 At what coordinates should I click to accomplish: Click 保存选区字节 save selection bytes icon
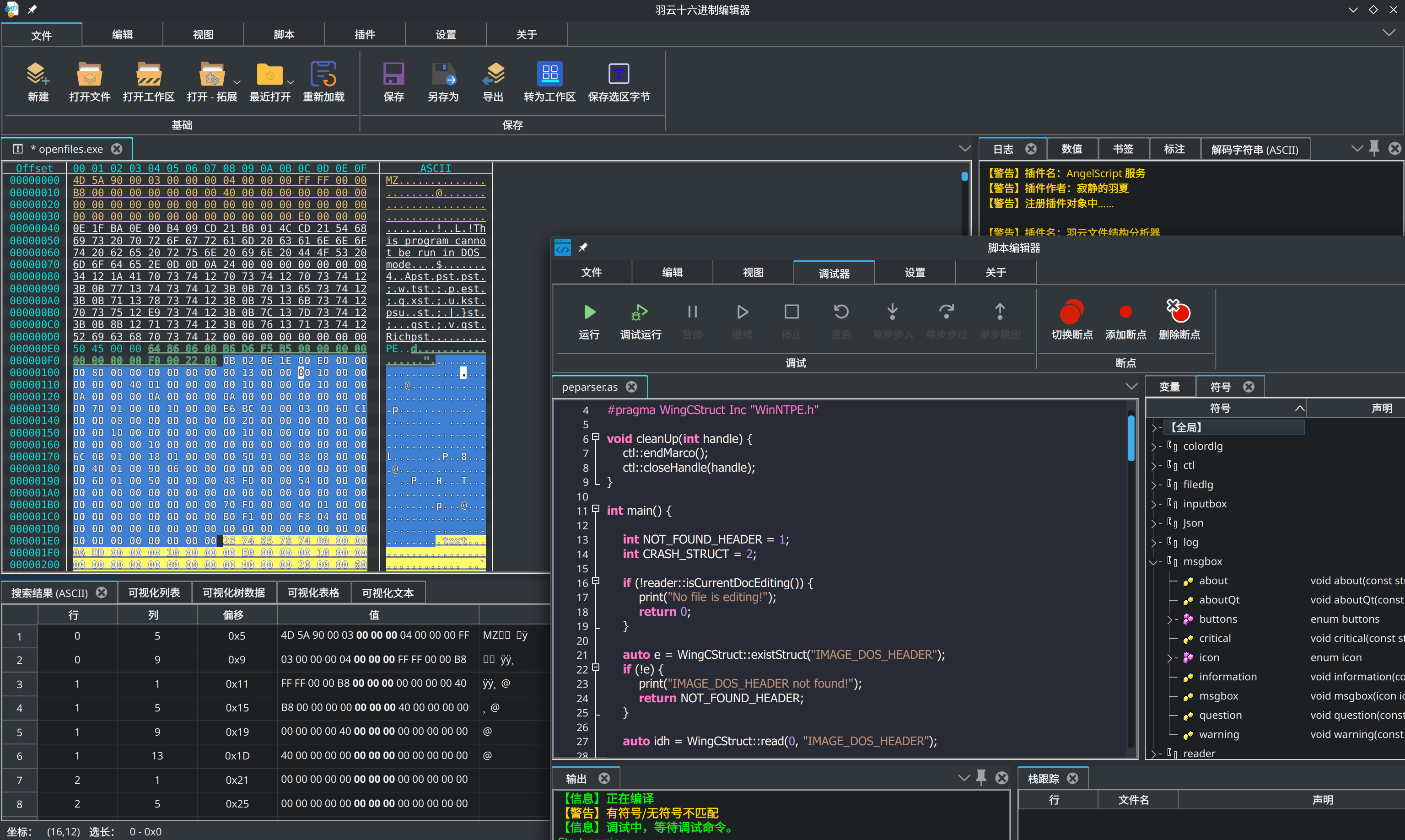619,74
